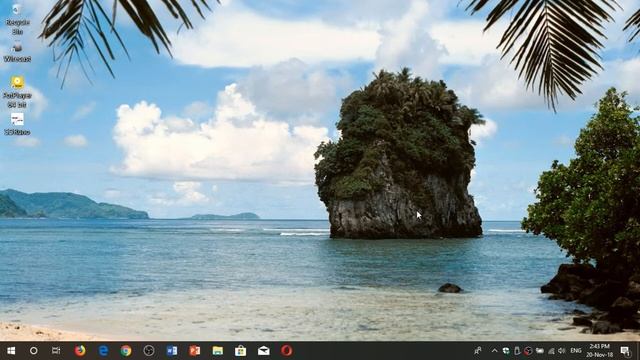
Task: Open the People icon in taskbar
Action: point(478,351)
